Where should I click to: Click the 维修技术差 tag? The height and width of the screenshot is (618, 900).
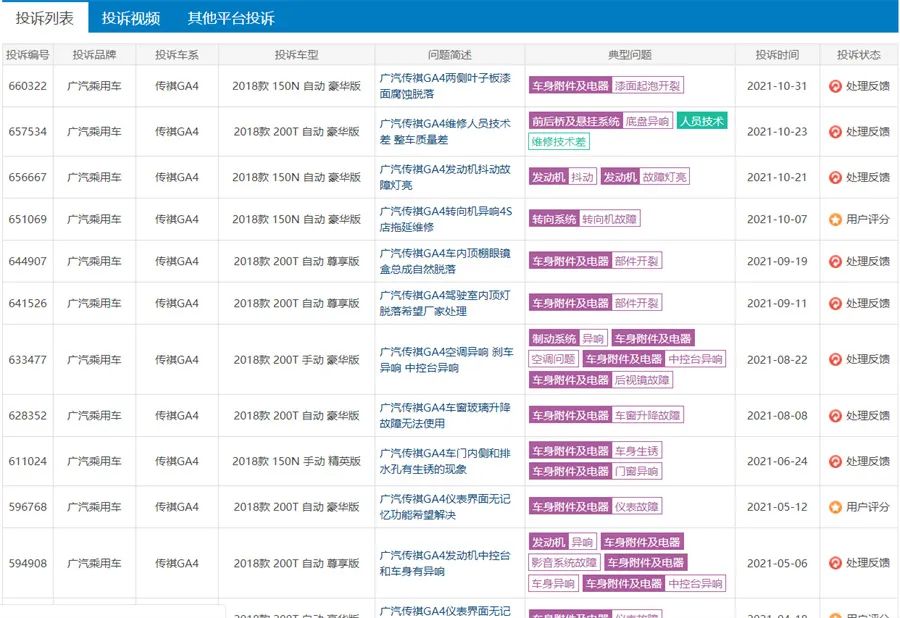click(558, 142)
